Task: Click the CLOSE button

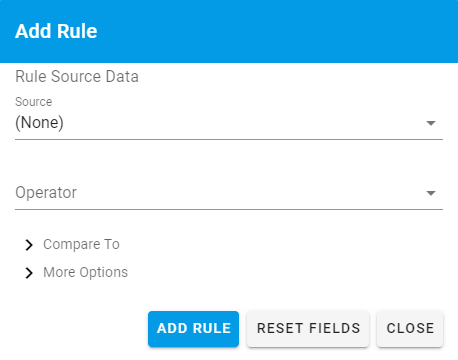Action: [x=410, y=329]
